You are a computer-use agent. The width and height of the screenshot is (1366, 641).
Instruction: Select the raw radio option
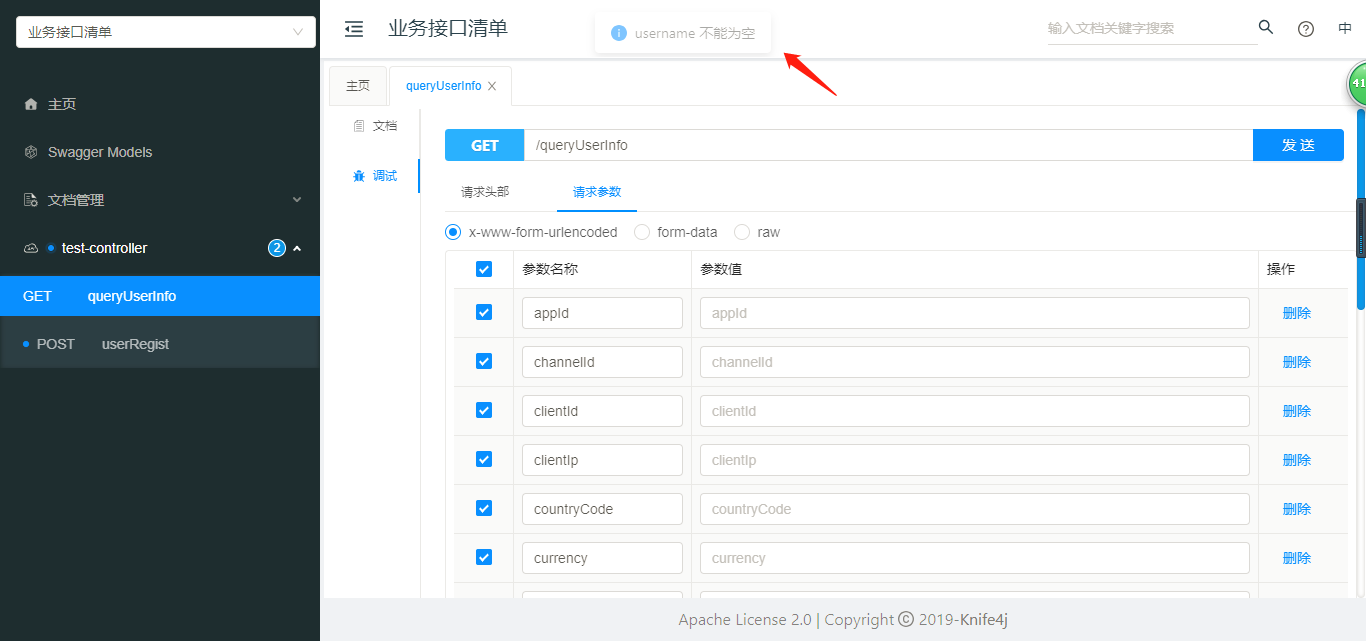pyautogui.click(x=742, y=232)
